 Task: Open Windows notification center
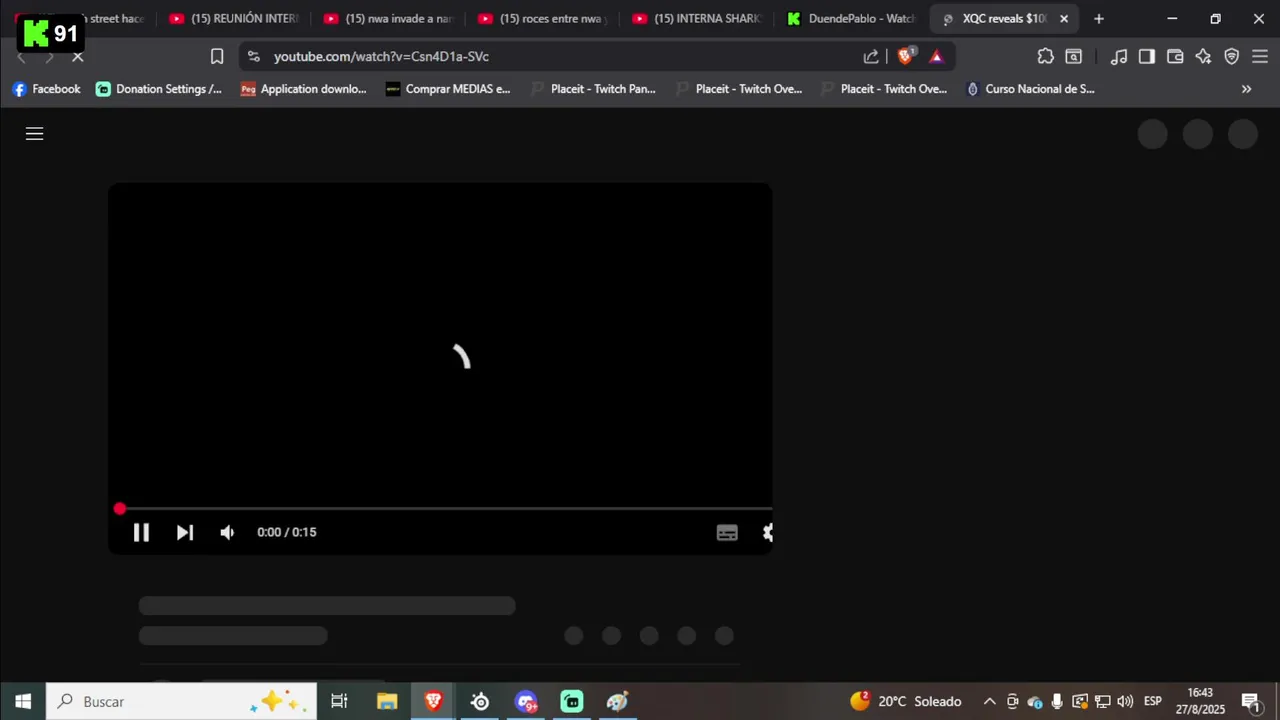[1250, 702]
